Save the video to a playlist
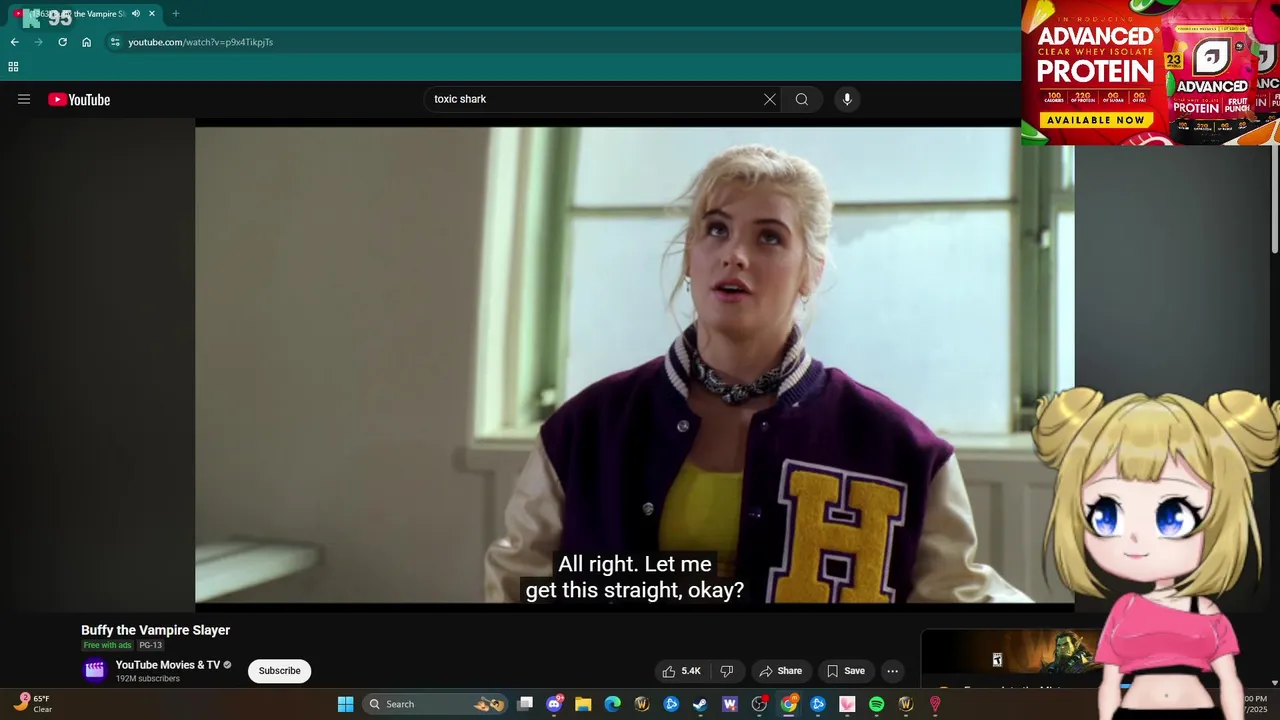Screen dimensions: 1280x720 tap(845, 671)
